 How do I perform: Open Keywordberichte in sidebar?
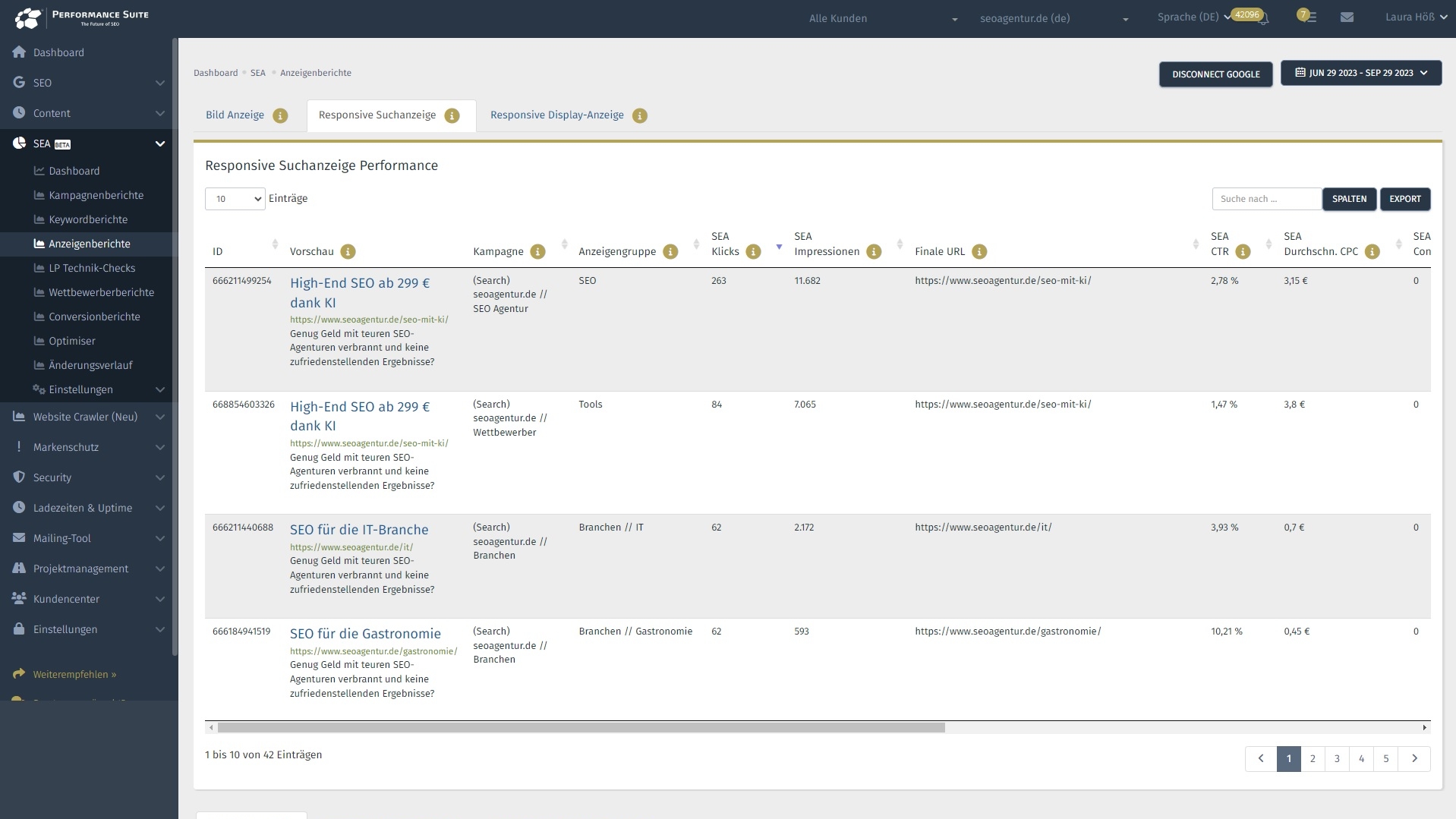pos(87,219)
